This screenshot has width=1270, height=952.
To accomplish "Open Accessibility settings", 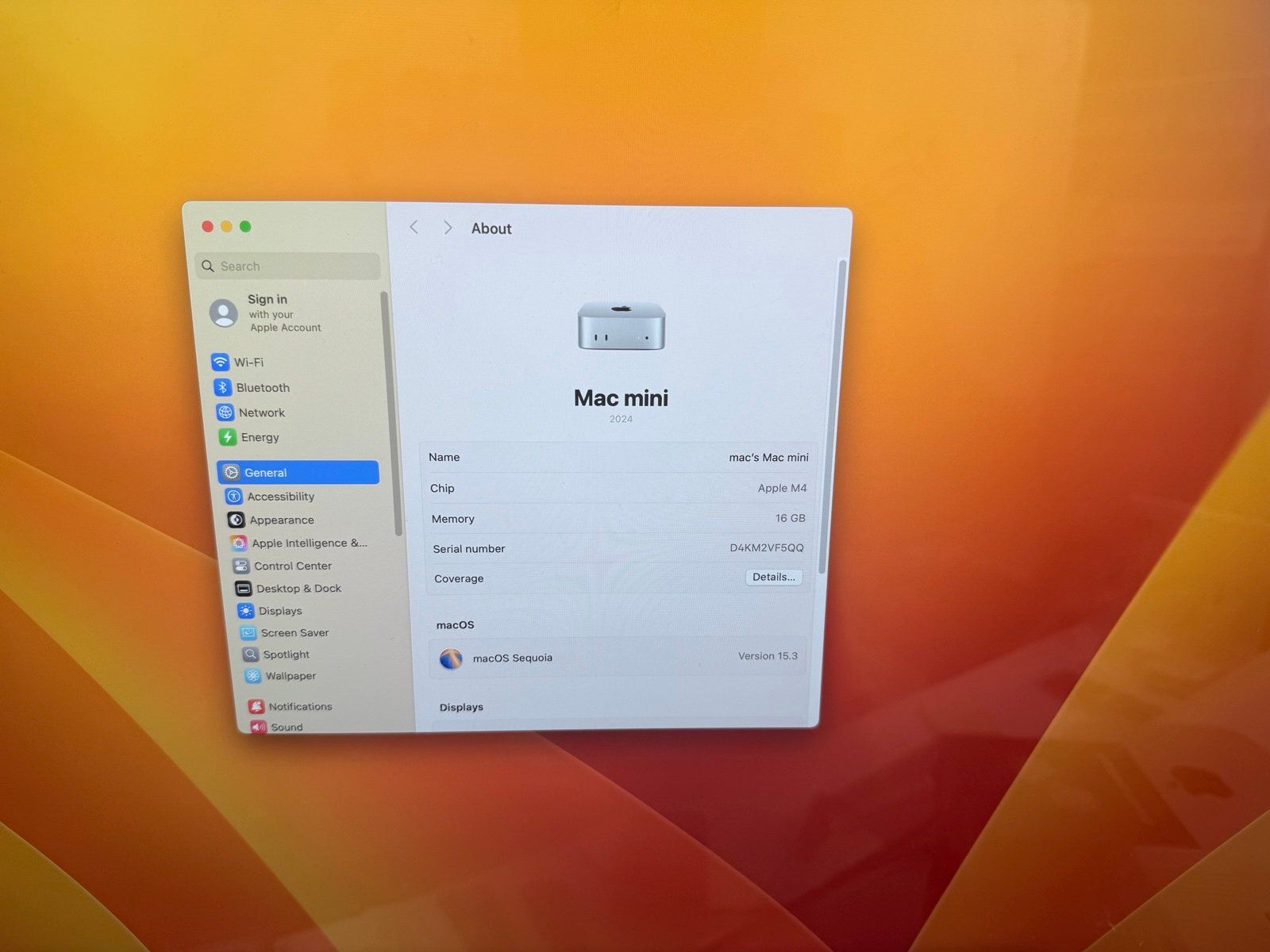I will tap(236, 497).
